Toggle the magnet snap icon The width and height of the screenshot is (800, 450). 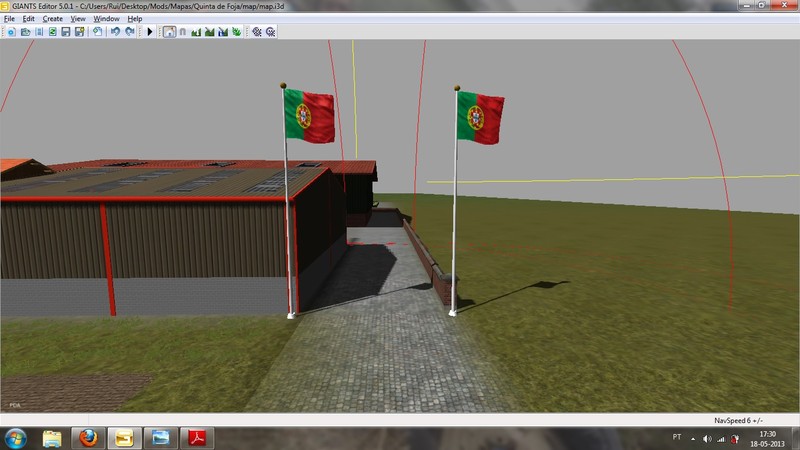183,32
